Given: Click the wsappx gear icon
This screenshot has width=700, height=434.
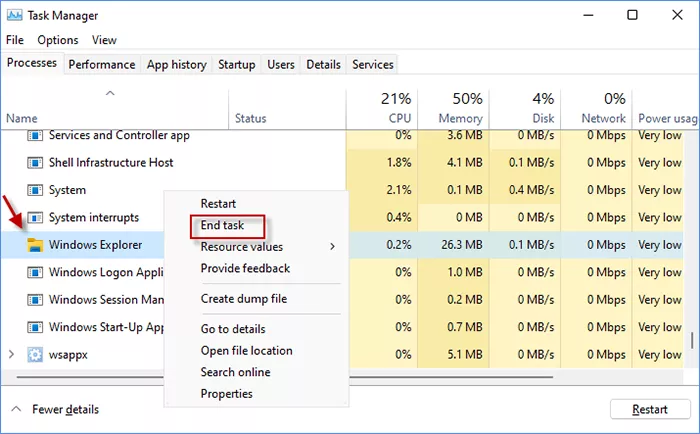Looking at the screenshot, I should pyautogui.click(x=35, y=354).
